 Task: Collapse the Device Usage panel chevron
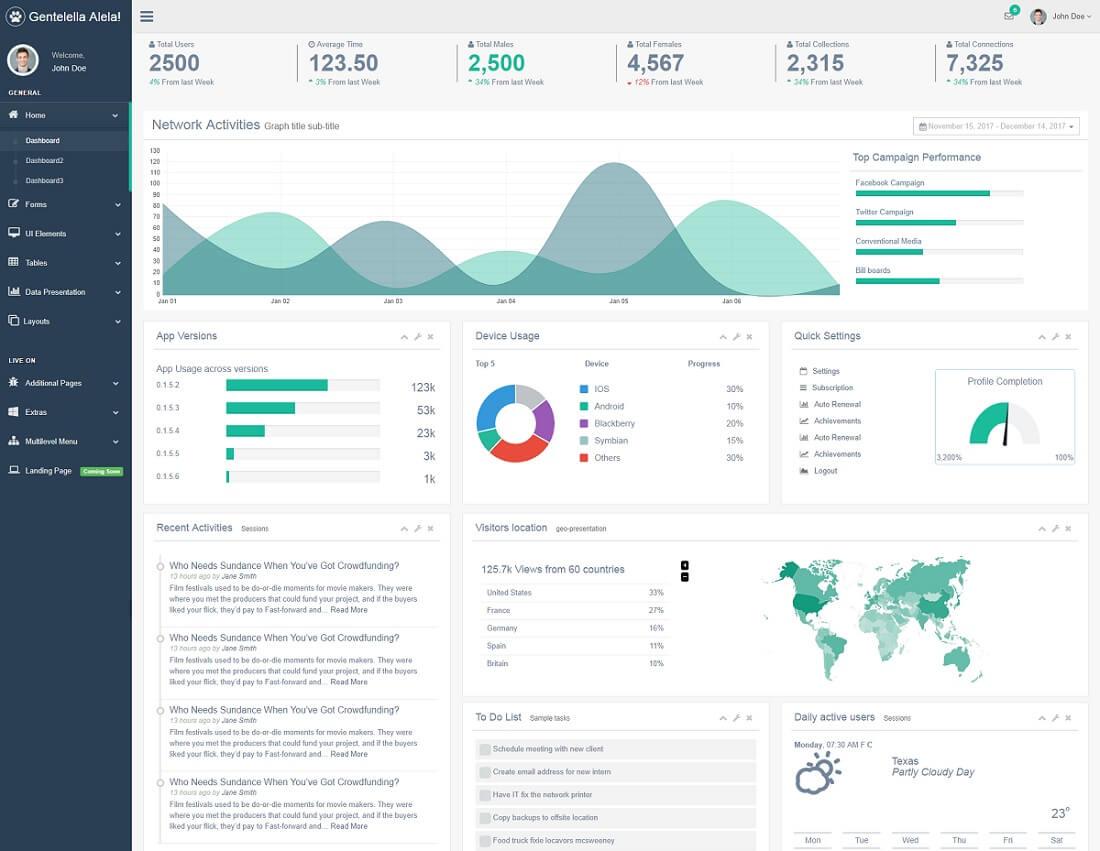[x=723, y=337]
